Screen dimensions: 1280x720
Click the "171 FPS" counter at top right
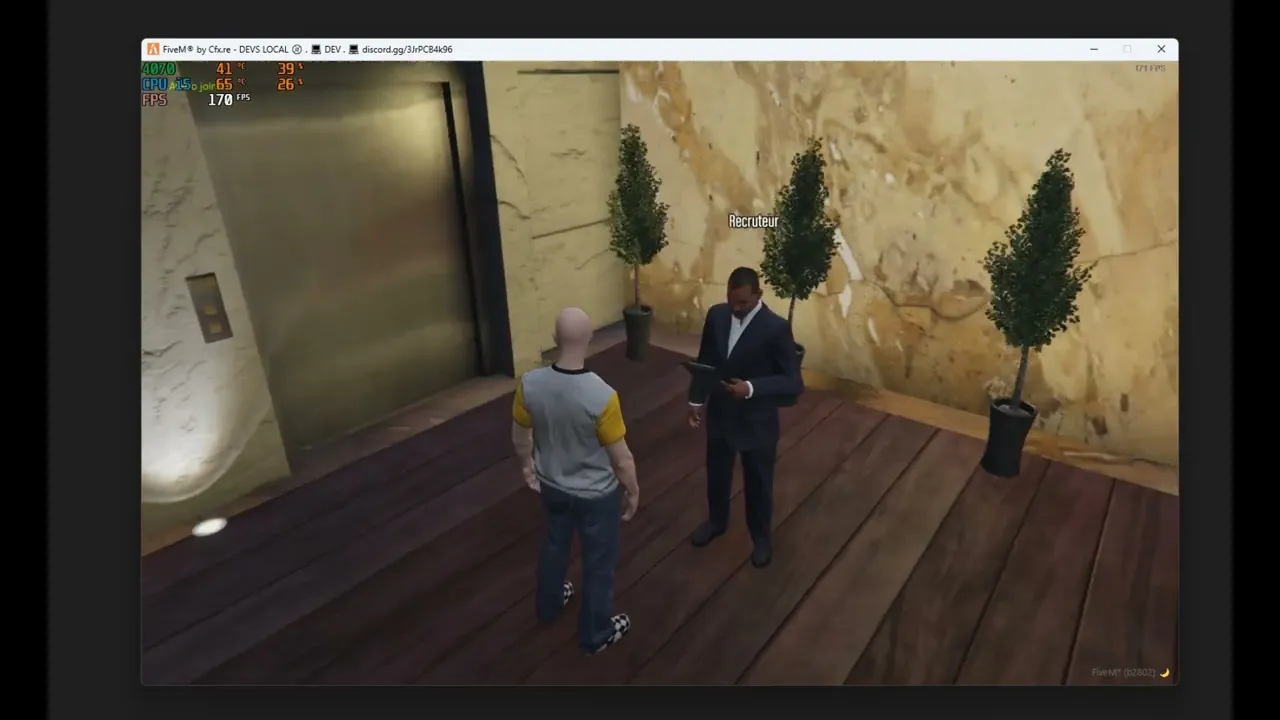(1150, 68)
